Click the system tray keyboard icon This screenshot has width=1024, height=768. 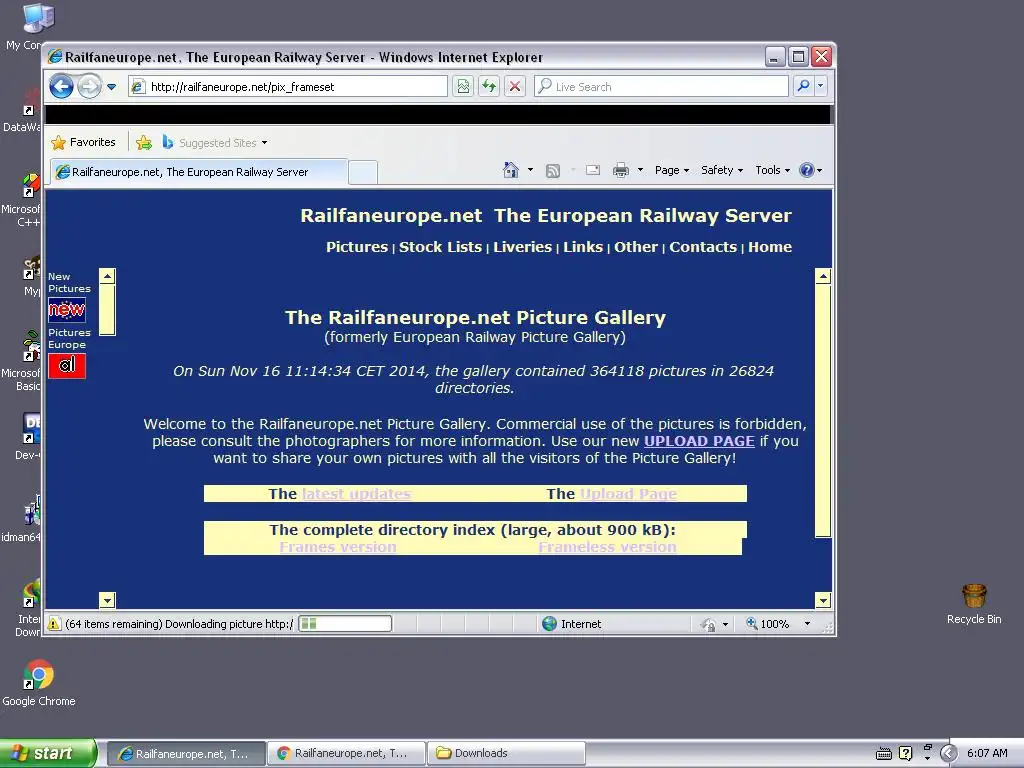click(884, 754)
